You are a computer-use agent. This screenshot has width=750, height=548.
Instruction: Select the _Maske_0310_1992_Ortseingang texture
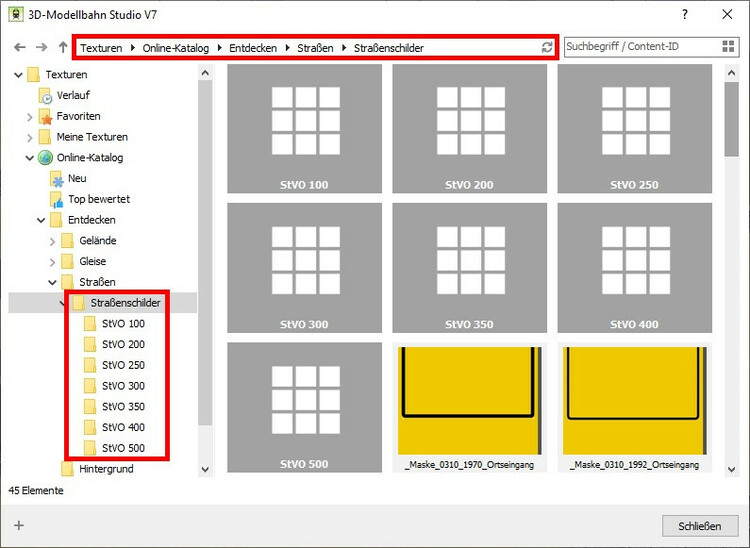point(634,407)
